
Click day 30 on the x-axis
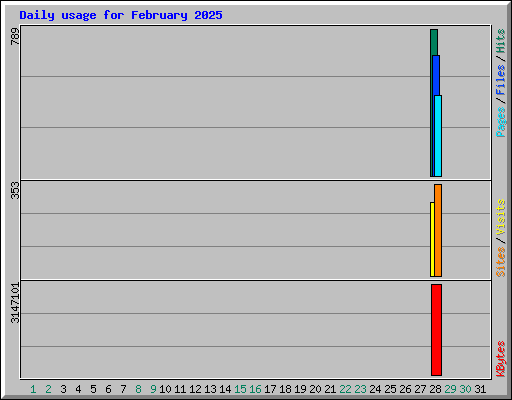465,389
